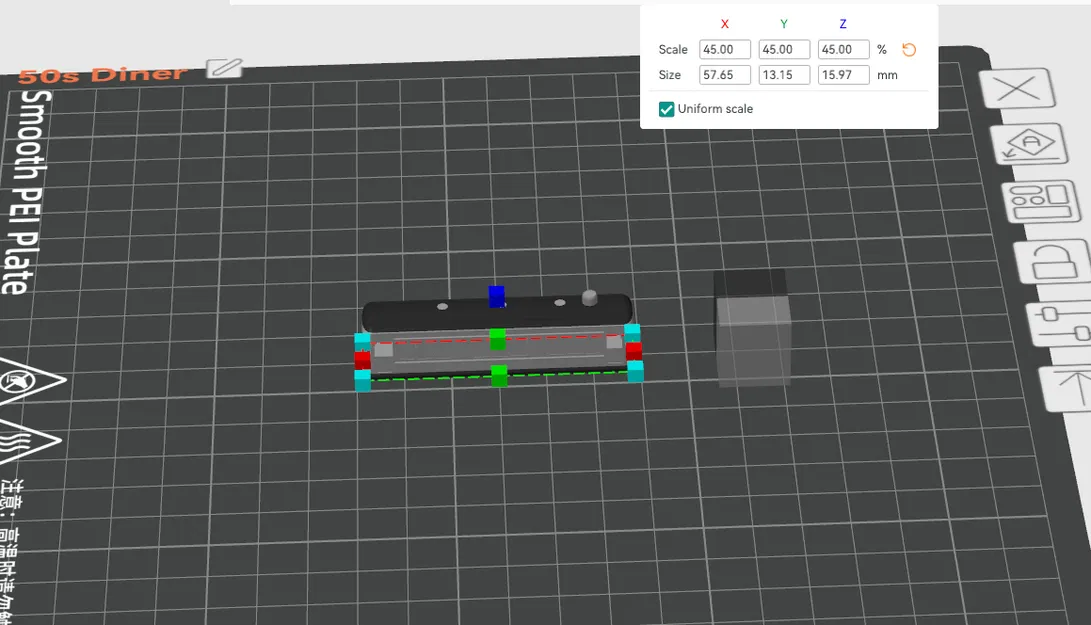Grab the blue Z-axis scale handle
1091x625 pixels.
[496, 296]
